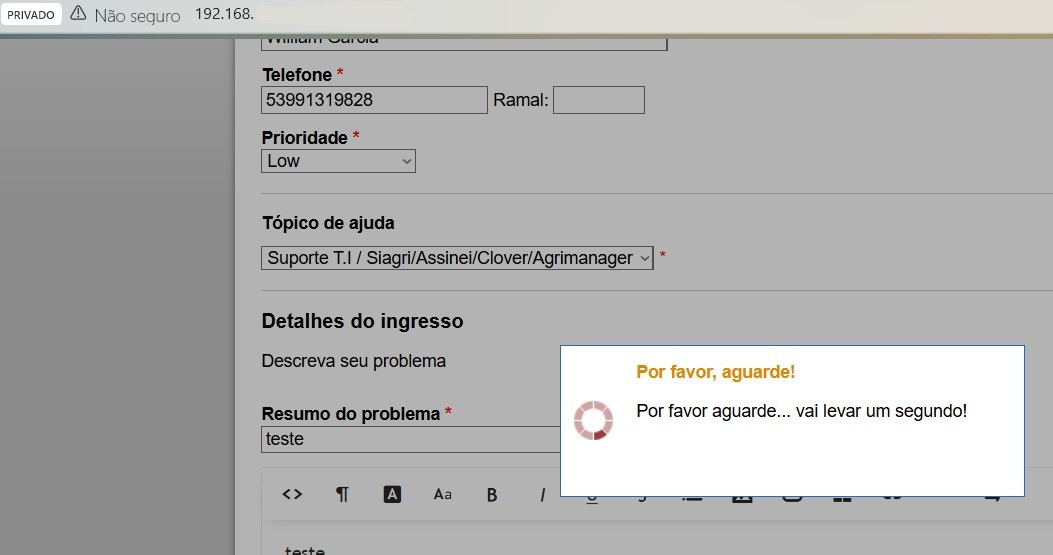The height and width of the screenshot is (555, 1053).
Task: Click the wait message text in dialog
Action: pos(801,411)
